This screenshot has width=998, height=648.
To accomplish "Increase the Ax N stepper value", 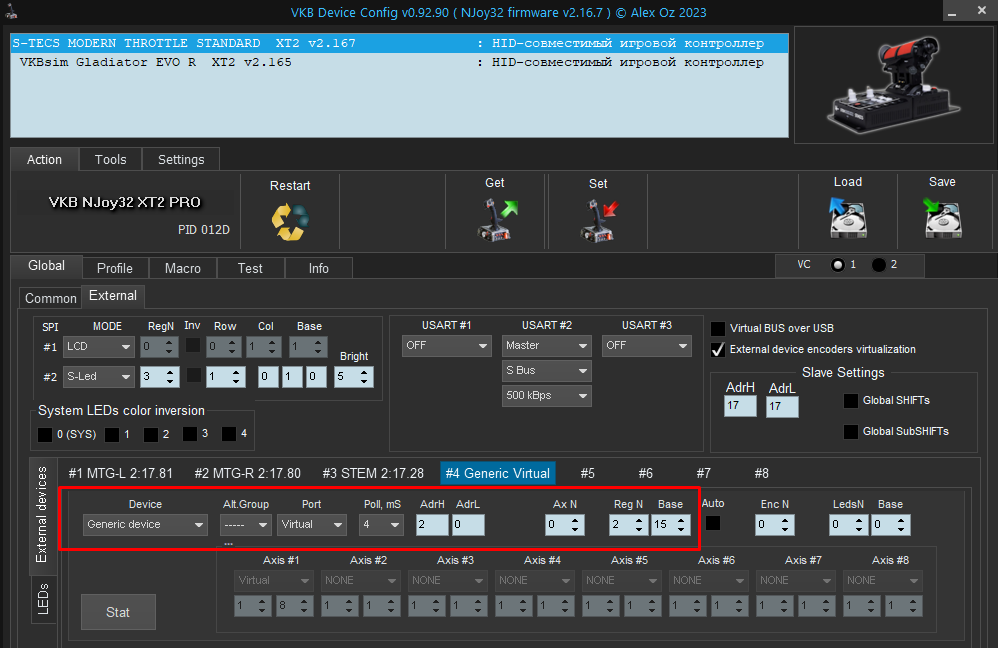I will pos(575,520).
